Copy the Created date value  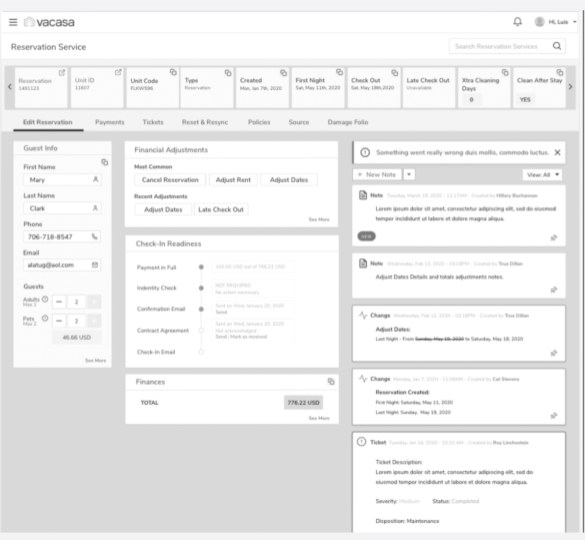[x=284, y=73]
